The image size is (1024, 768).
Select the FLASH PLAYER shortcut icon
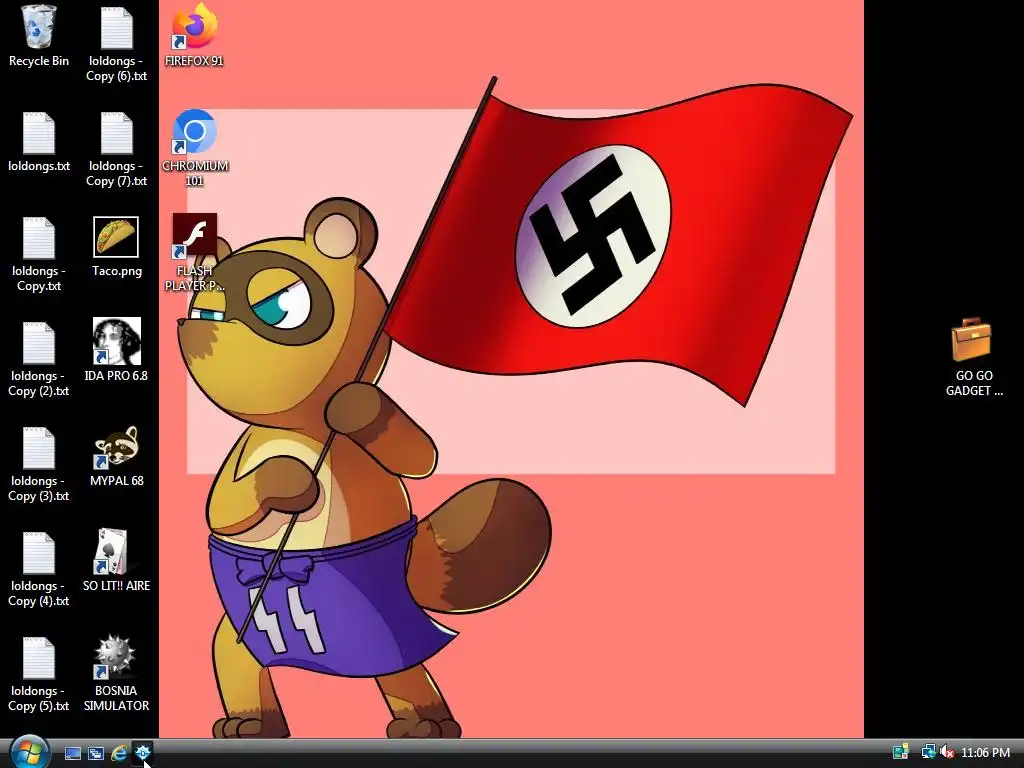pyautogui.click(x=195, y=236)
